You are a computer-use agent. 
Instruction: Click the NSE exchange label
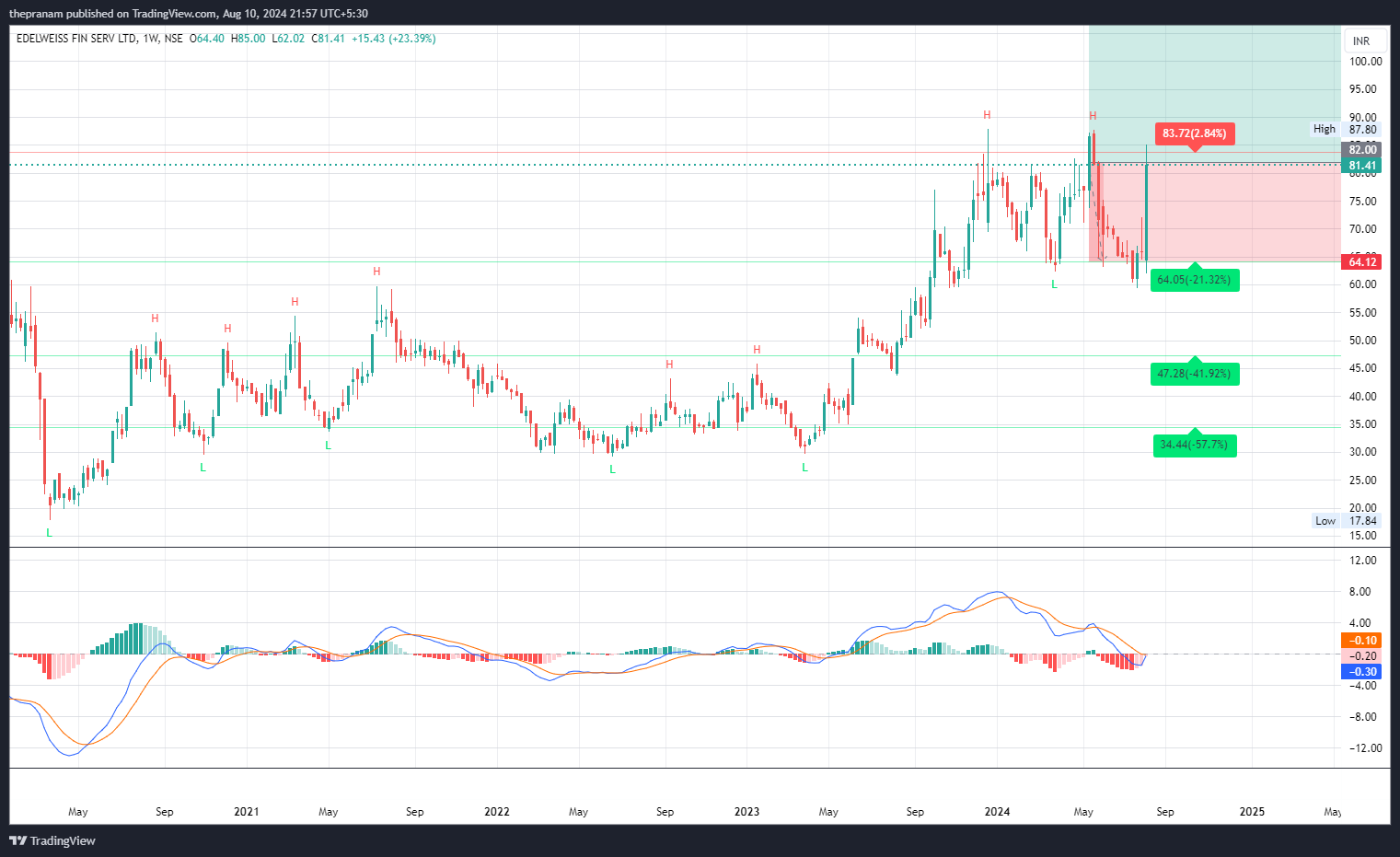[x=173, y=39]
